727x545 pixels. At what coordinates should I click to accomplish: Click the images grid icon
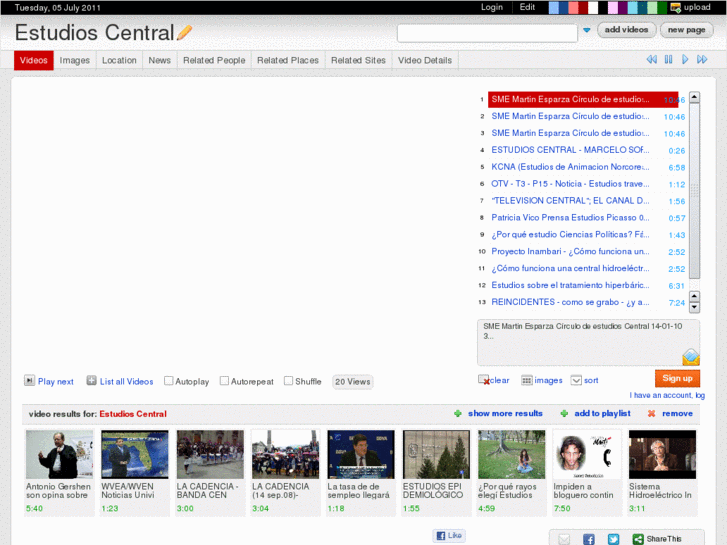pyautogui.click(x=527, y=380)
